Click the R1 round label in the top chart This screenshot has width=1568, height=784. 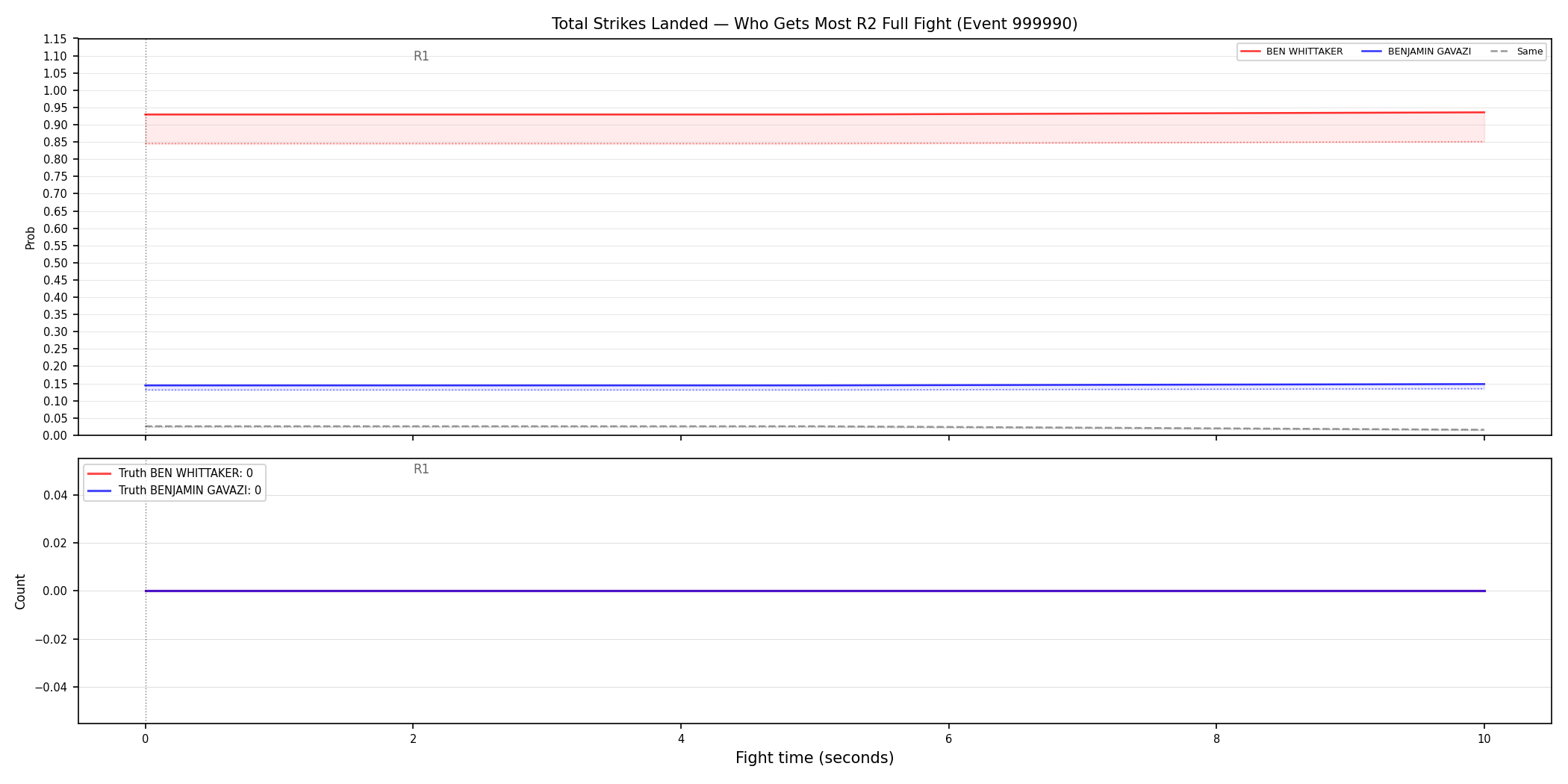(x=421, y=57)
